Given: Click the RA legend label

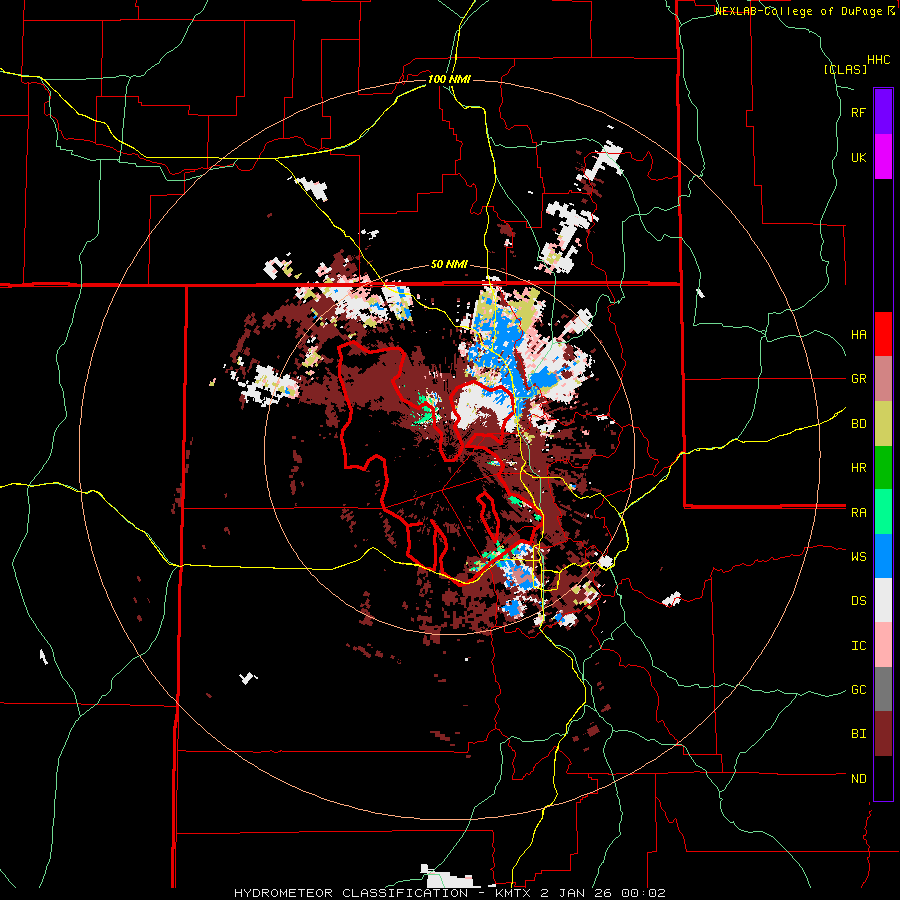Looking at the screenshot, I should click(x=859, y=513).
